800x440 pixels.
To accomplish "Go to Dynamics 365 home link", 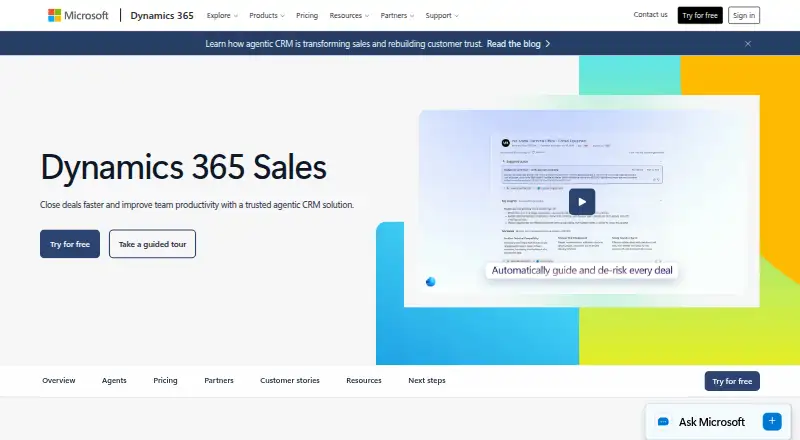I will tap(162, 15).
